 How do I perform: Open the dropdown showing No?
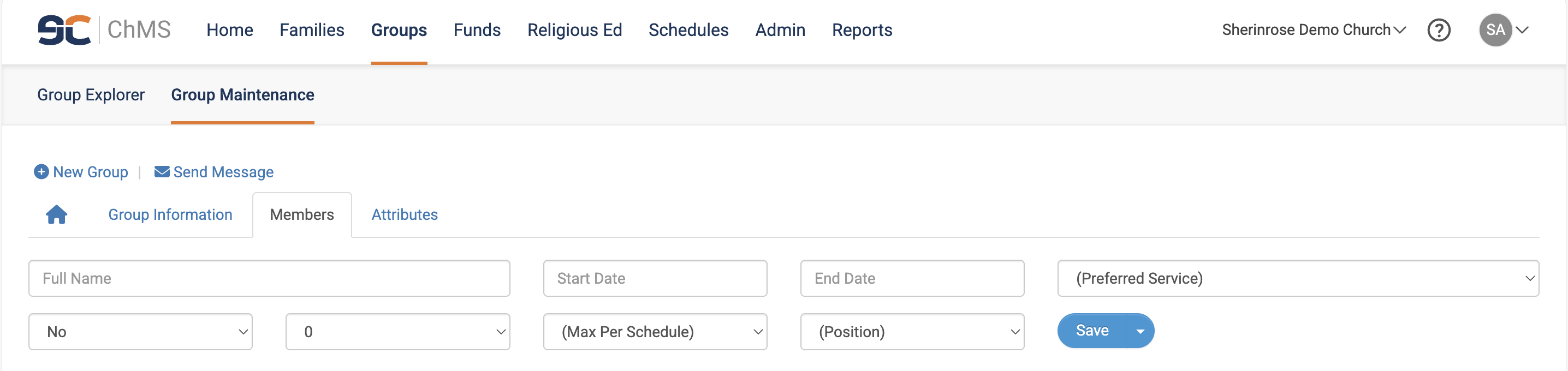coord(141,332)
